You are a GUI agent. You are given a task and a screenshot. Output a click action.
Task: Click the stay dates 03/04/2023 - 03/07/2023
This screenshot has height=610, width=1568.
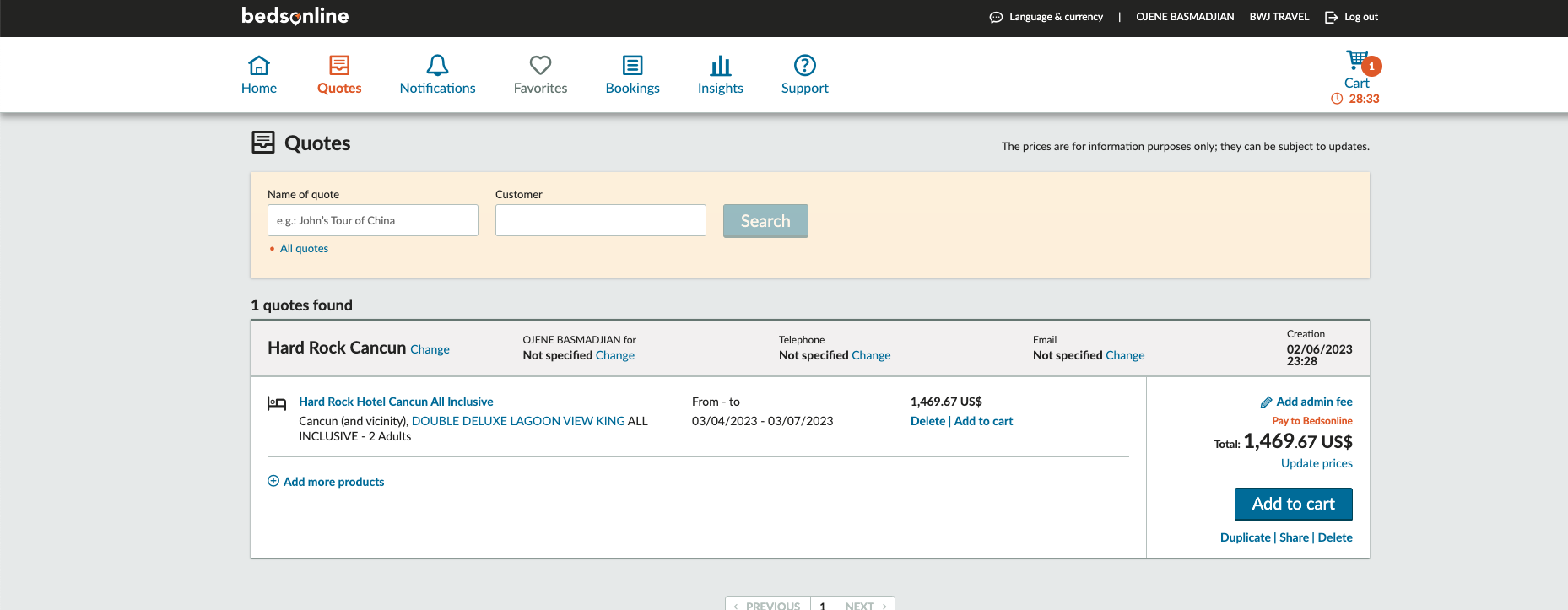tap(762, 421)
